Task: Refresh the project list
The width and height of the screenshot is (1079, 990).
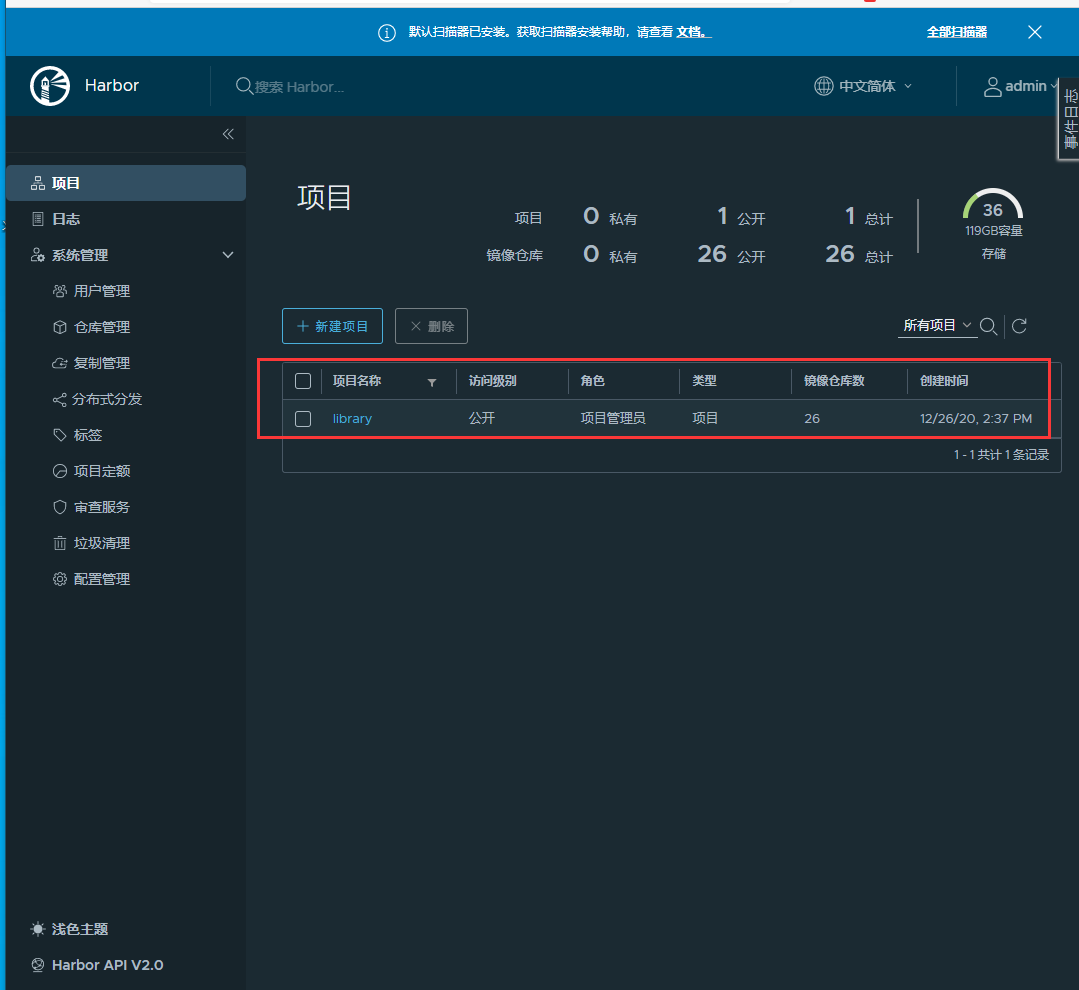Action: (x=1019, y=326)
